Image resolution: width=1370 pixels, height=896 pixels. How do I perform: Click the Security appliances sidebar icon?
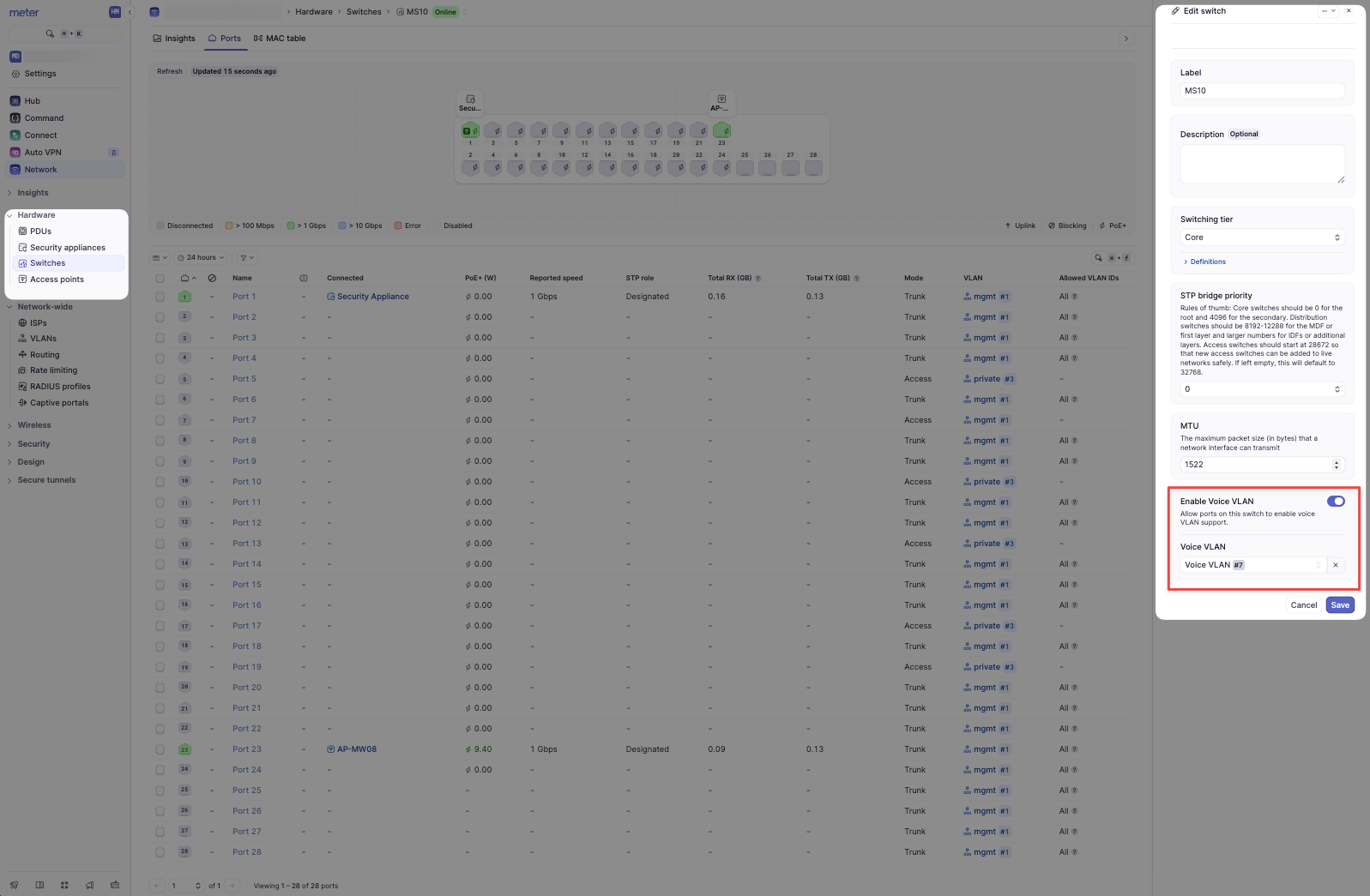pyautogui.click(x=22, y=248)
